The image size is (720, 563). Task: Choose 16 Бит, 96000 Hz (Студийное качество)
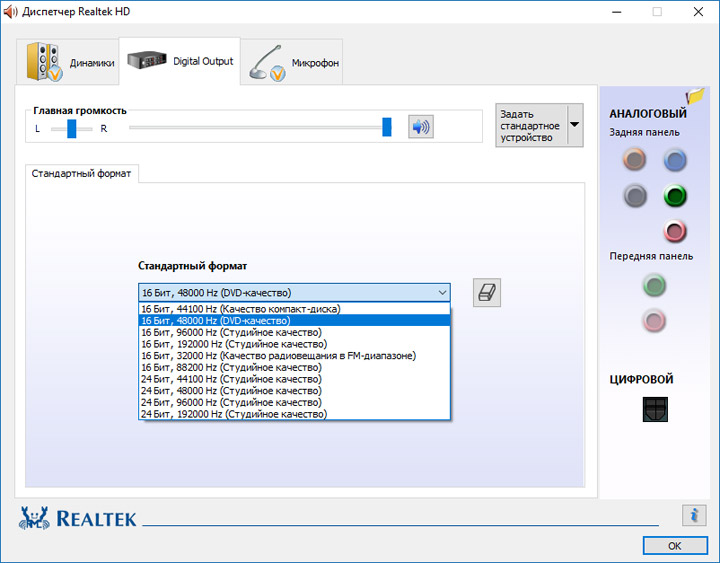pos(294,332)
